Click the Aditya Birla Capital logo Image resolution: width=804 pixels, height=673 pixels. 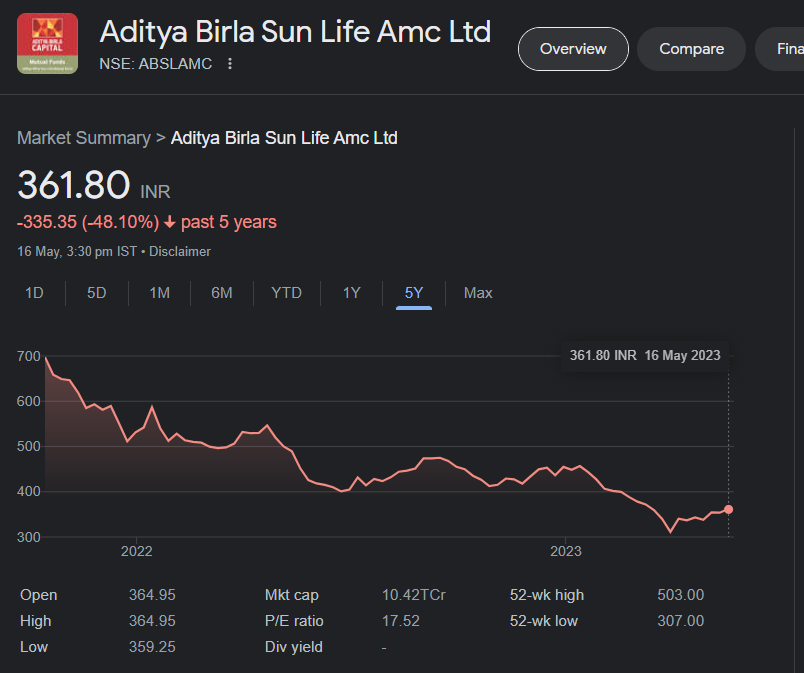pyautogui.click(x=47, y=43)
